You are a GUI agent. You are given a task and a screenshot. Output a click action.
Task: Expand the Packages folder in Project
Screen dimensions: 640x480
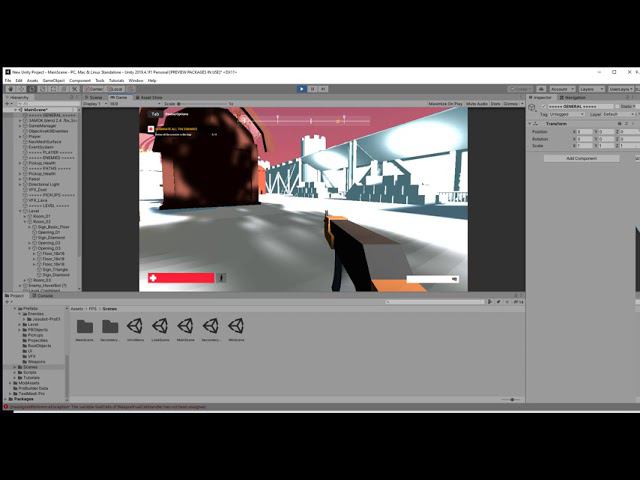(6, 399)
